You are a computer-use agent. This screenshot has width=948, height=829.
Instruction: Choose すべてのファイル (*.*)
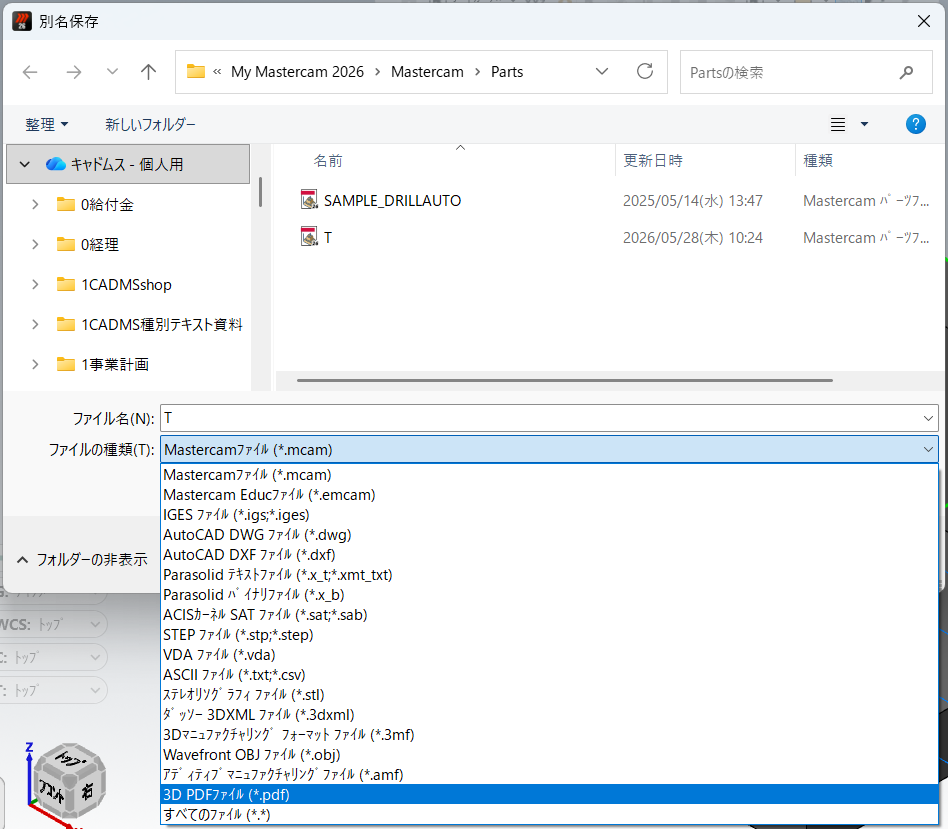(x=549, y=814)
